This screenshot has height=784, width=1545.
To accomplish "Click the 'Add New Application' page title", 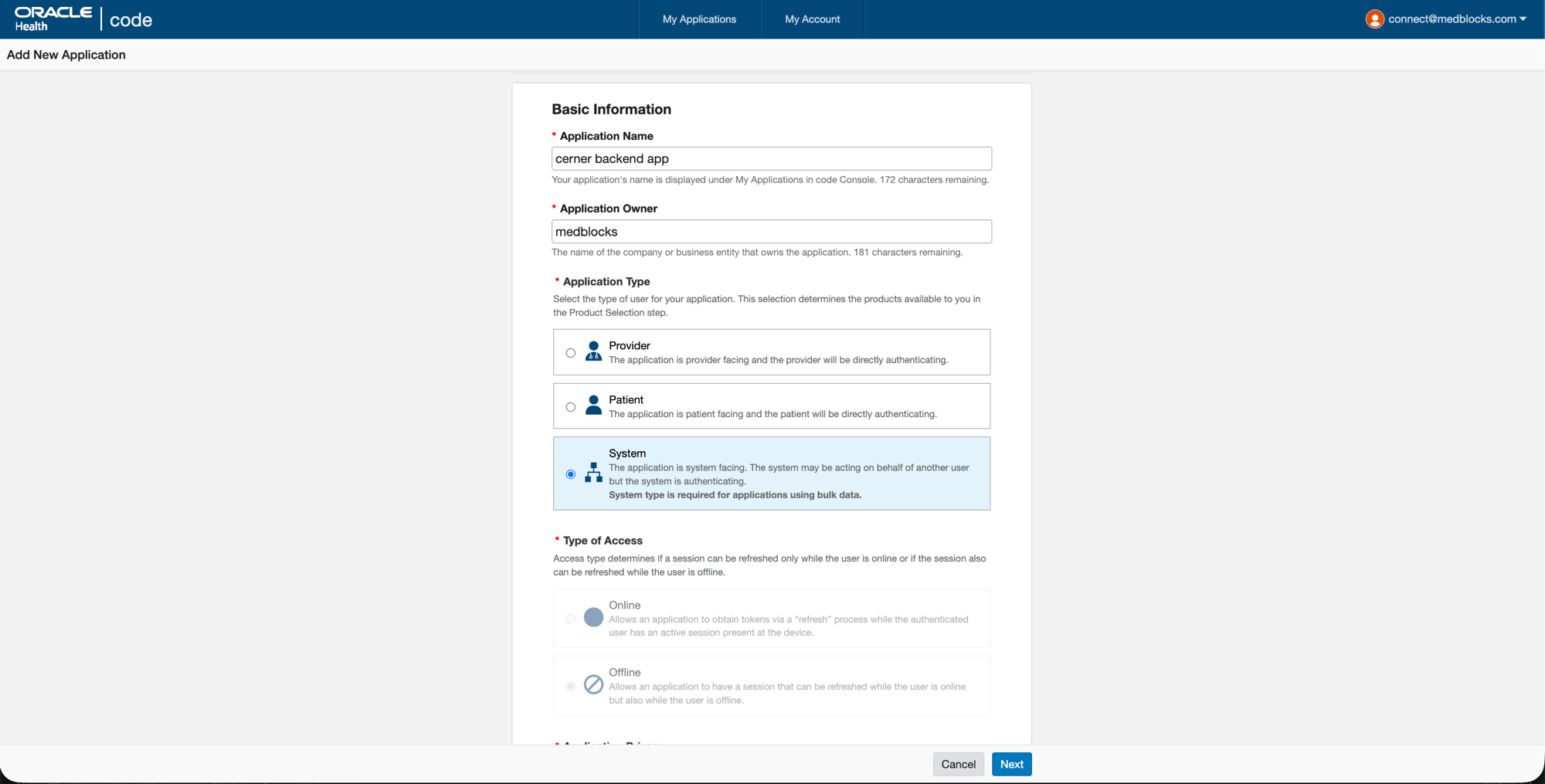I will click(x=66, y=55).
